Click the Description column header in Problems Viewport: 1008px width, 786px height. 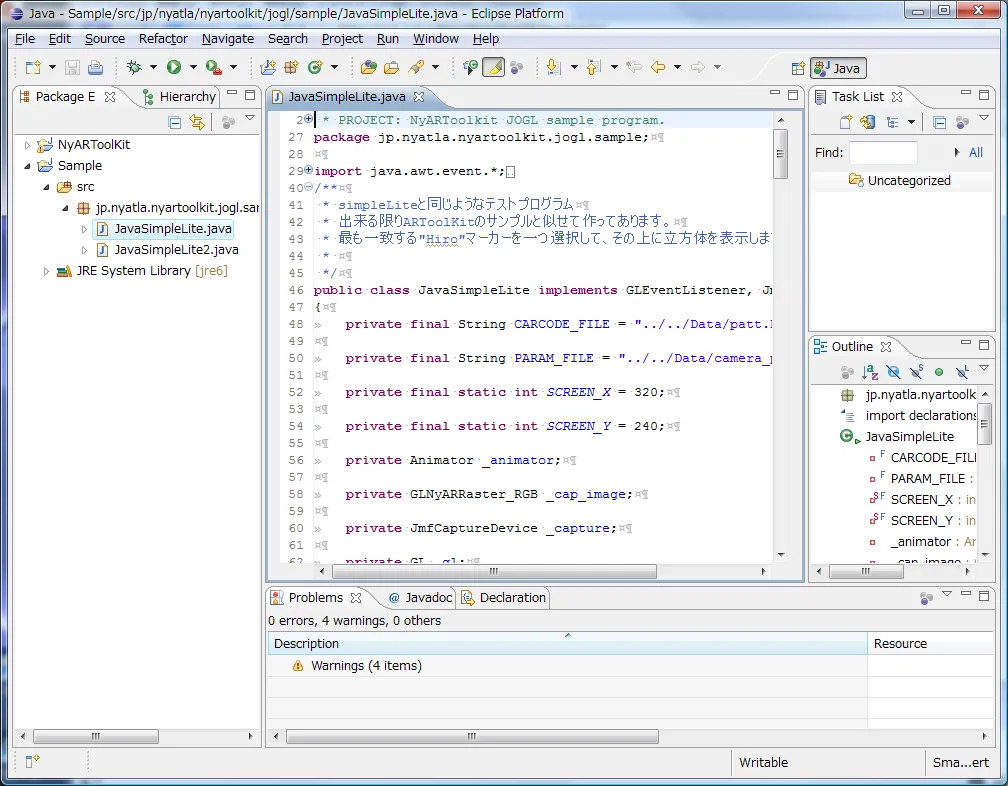[x=567, y=643]
